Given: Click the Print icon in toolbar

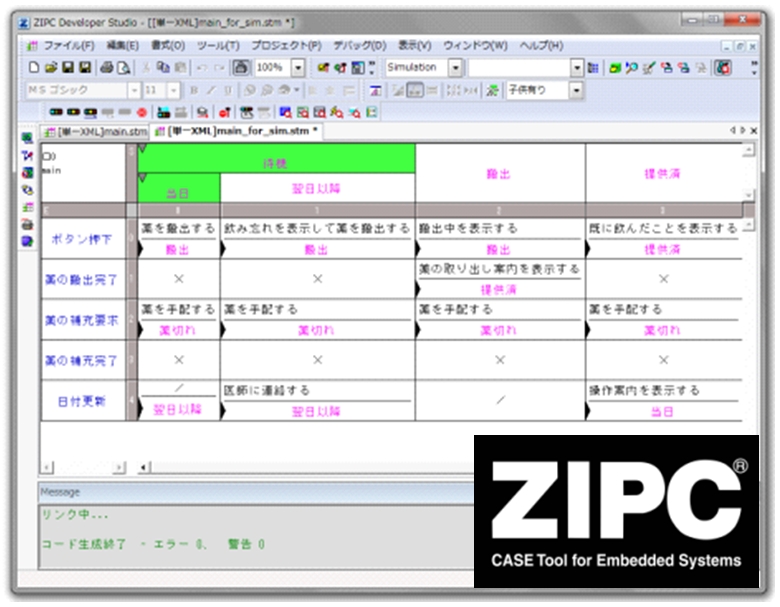Looking at the screenshot, I should pos(107,68).
